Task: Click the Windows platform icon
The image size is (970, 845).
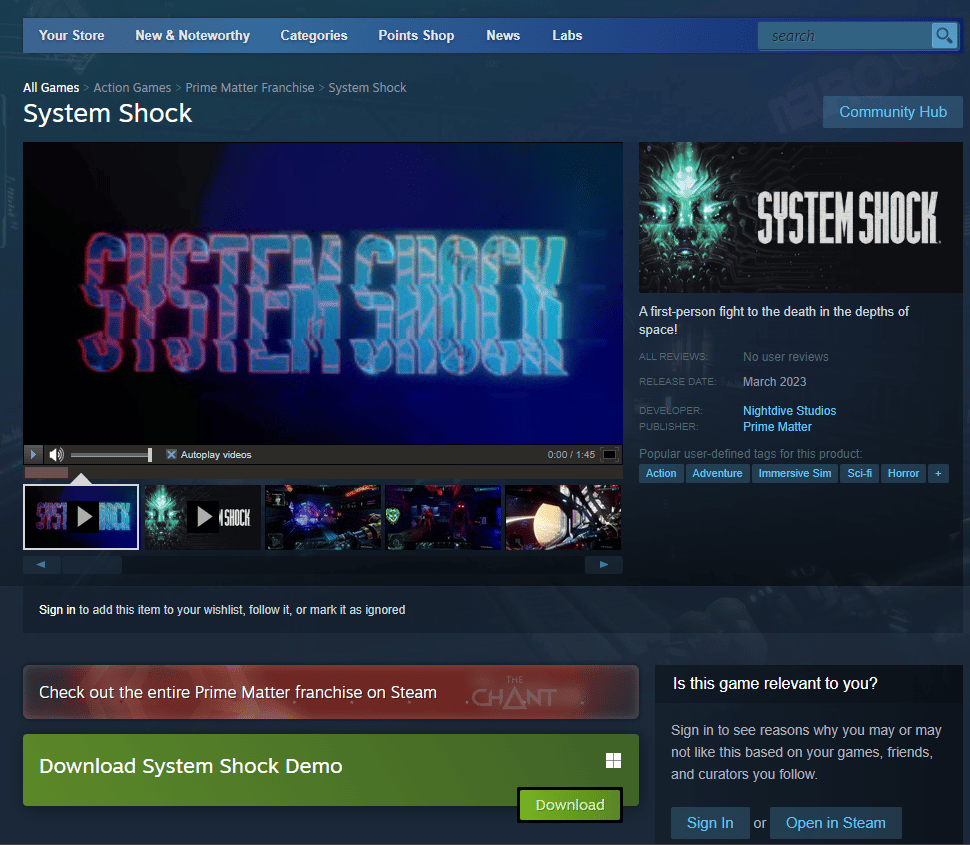Action: click(613, 761)
